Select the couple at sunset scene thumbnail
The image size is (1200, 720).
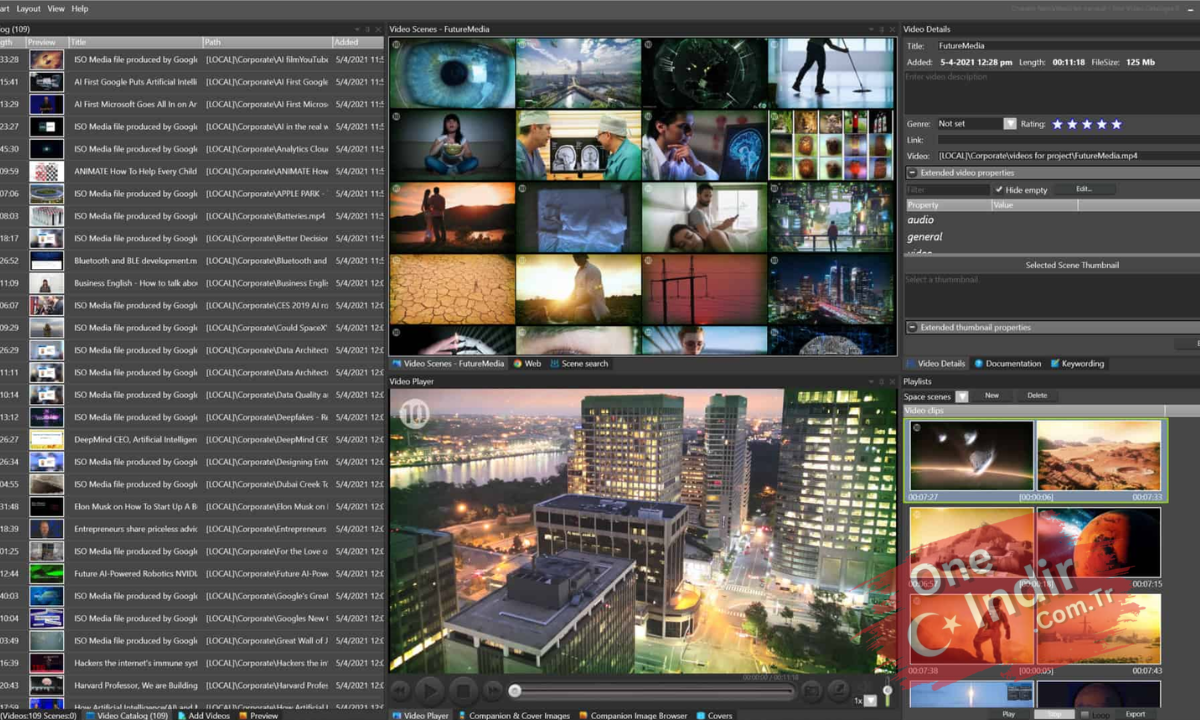pos(452,216)
